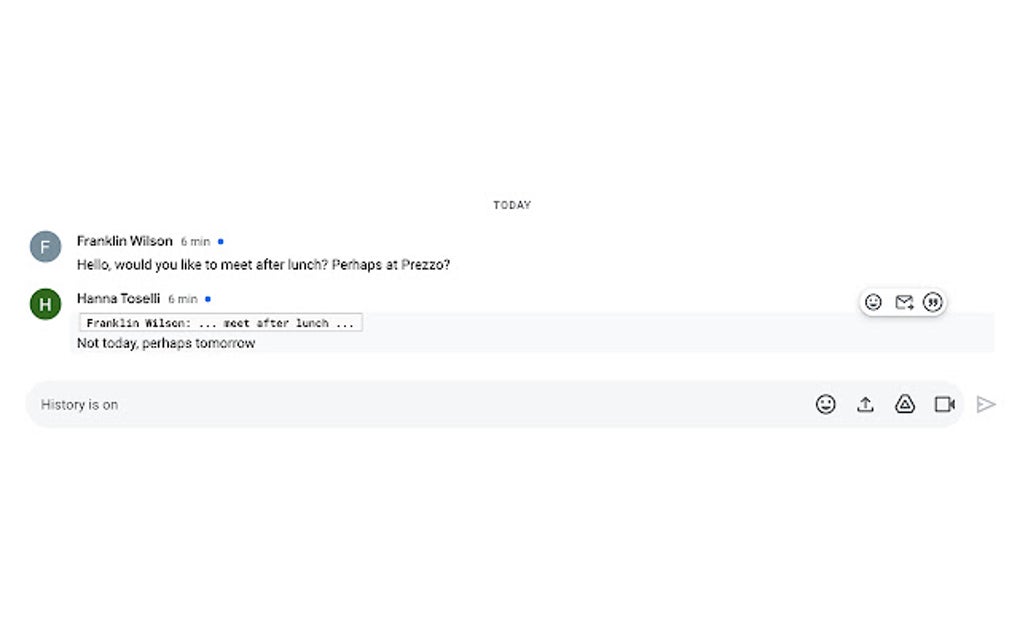Upload a file attachment from your computer
Image resolution: width=1020 pixels, height=638 pixels.
coord(865,404)
